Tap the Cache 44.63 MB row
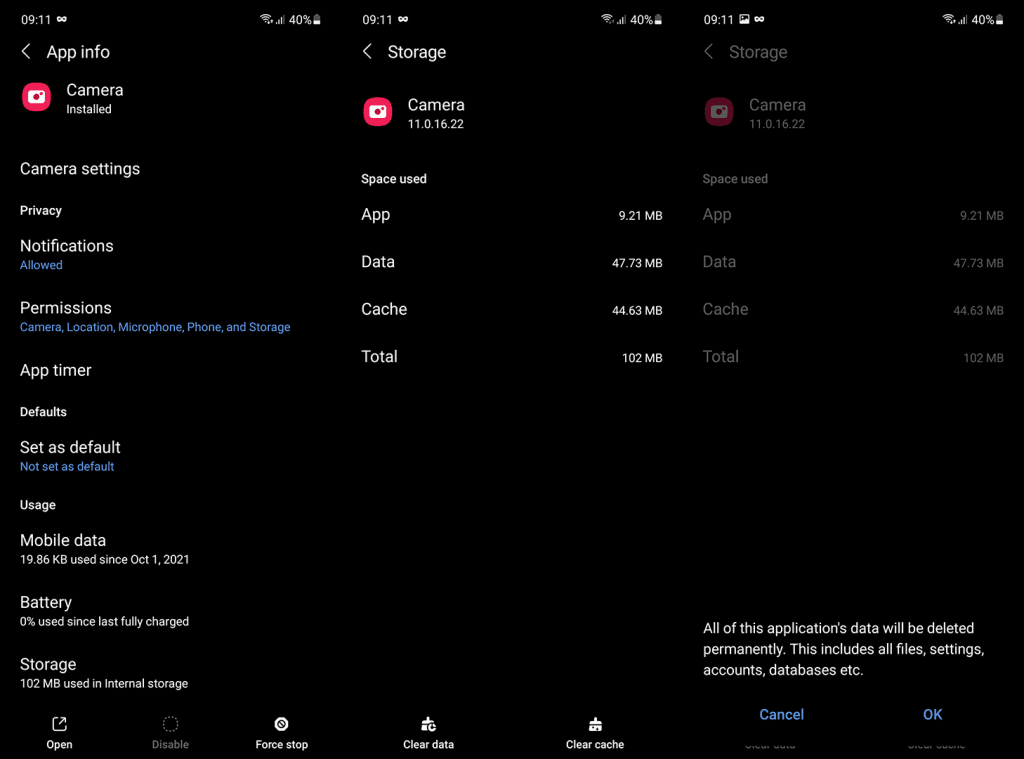Viewport: 1024px width, 759px height. coord(511,310)
